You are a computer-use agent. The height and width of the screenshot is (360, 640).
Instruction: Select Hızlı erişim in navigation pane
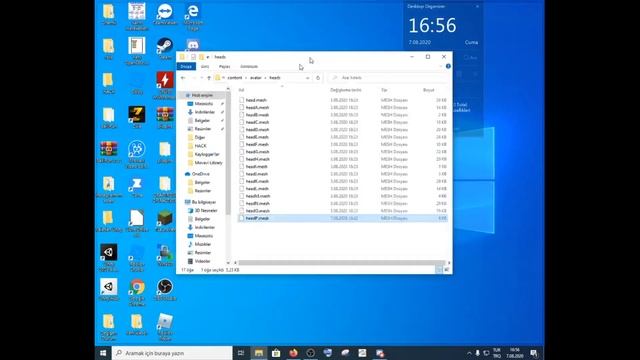click(202, 95)
